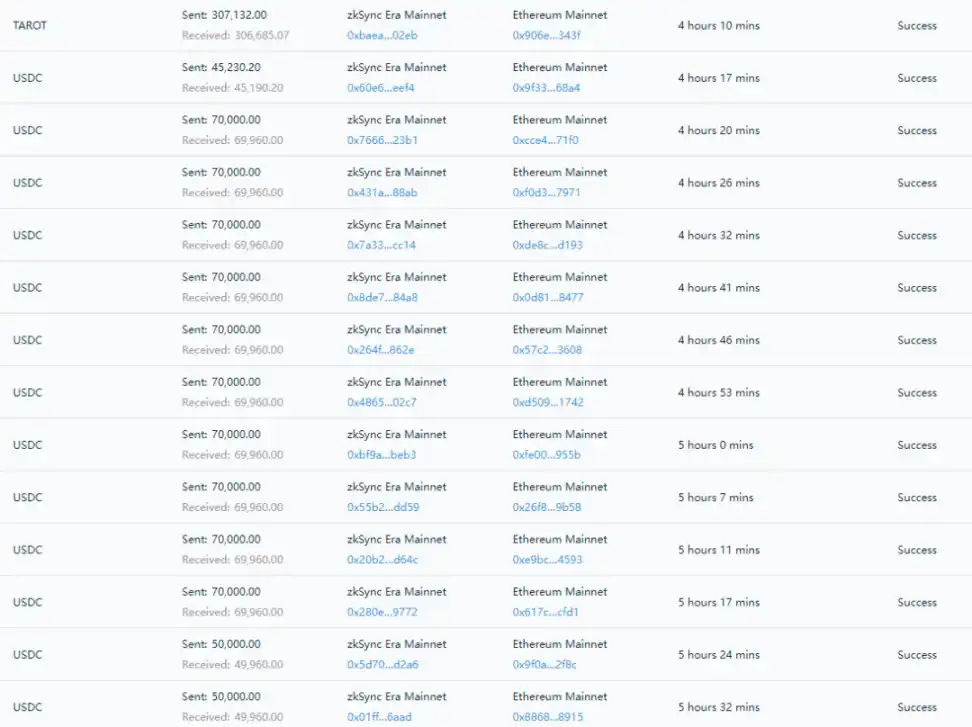This screenshot has width=972, height=727.
Task: View destination transaction 0xf0d3...7971
Action: click(546, 193)
